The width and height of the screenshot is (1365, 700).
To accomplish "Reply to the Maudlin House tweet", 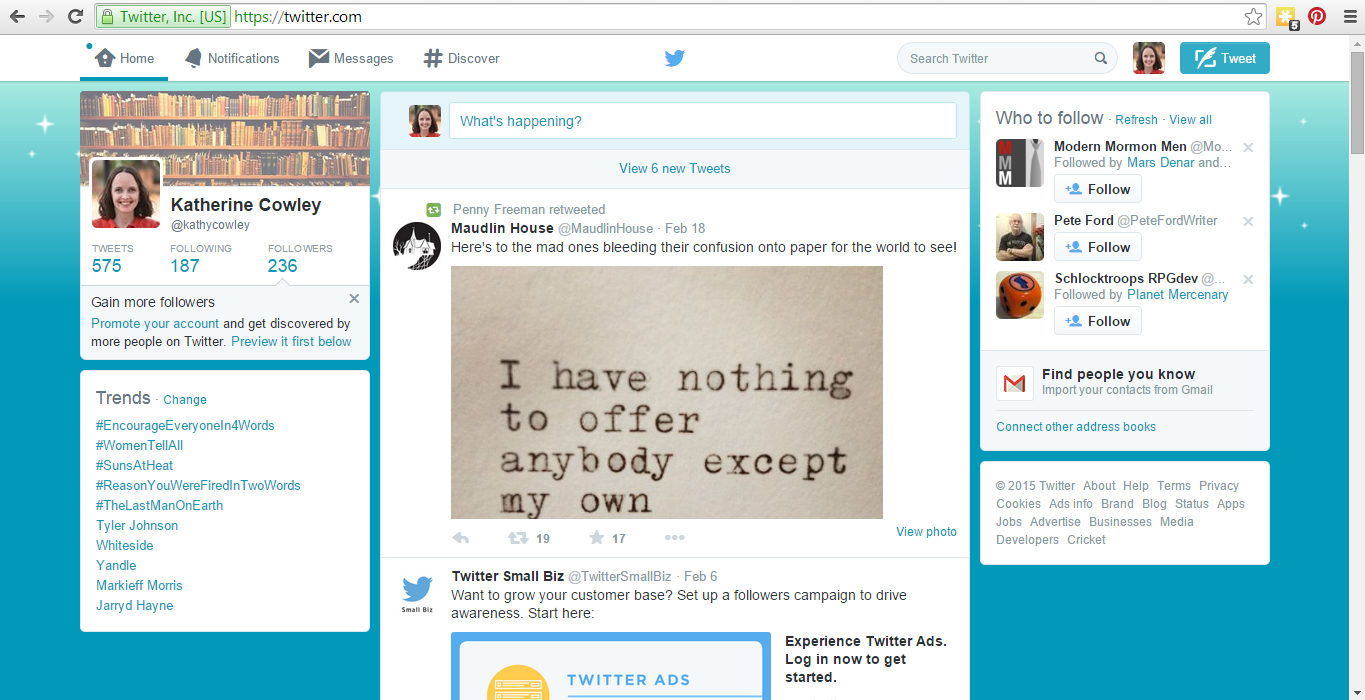I will [461, 538].
